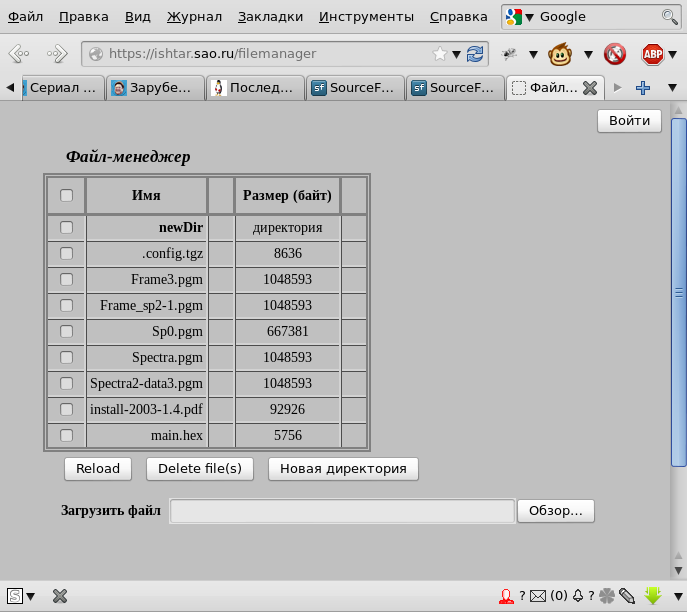Click the red blocked-flash icon
The height and width of the screenshot is (612, 687).
pos(615,54)
